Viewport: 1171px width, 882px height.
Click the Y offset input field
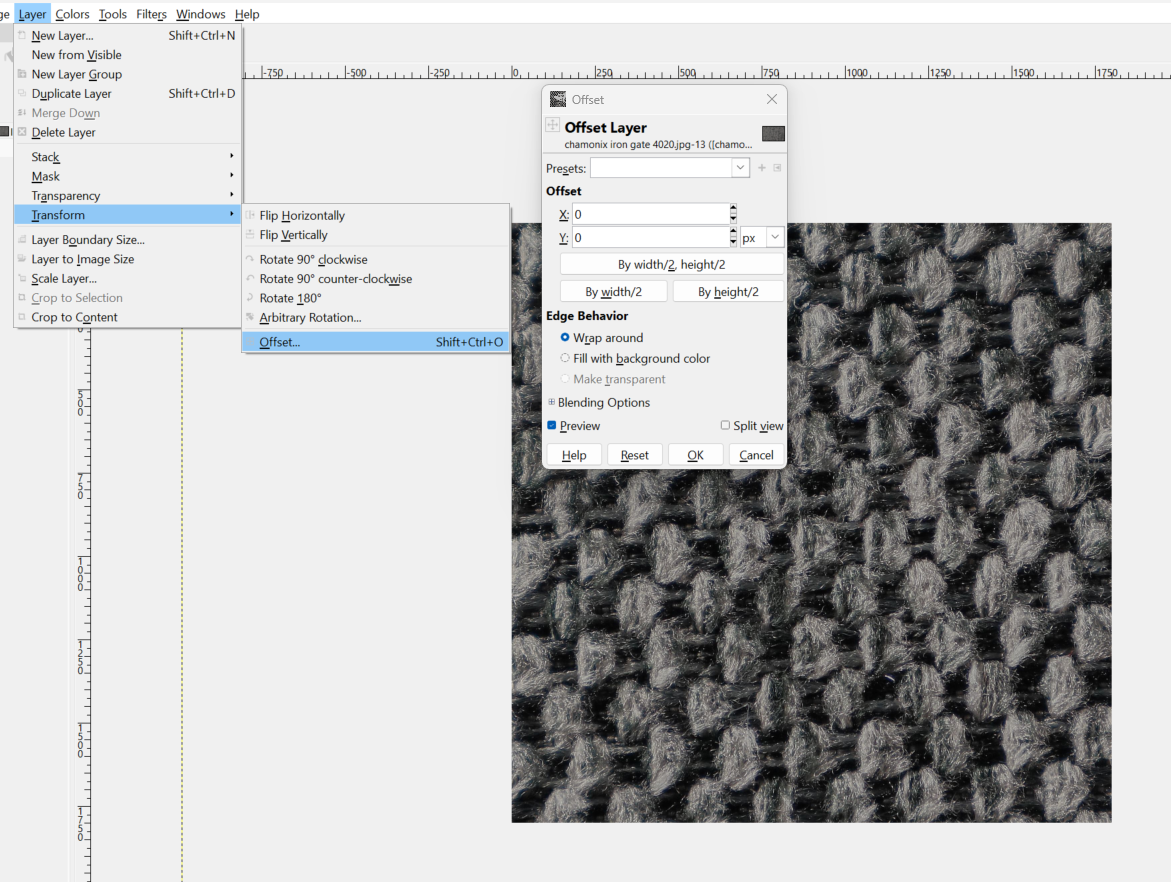click(x=650, y=237)
